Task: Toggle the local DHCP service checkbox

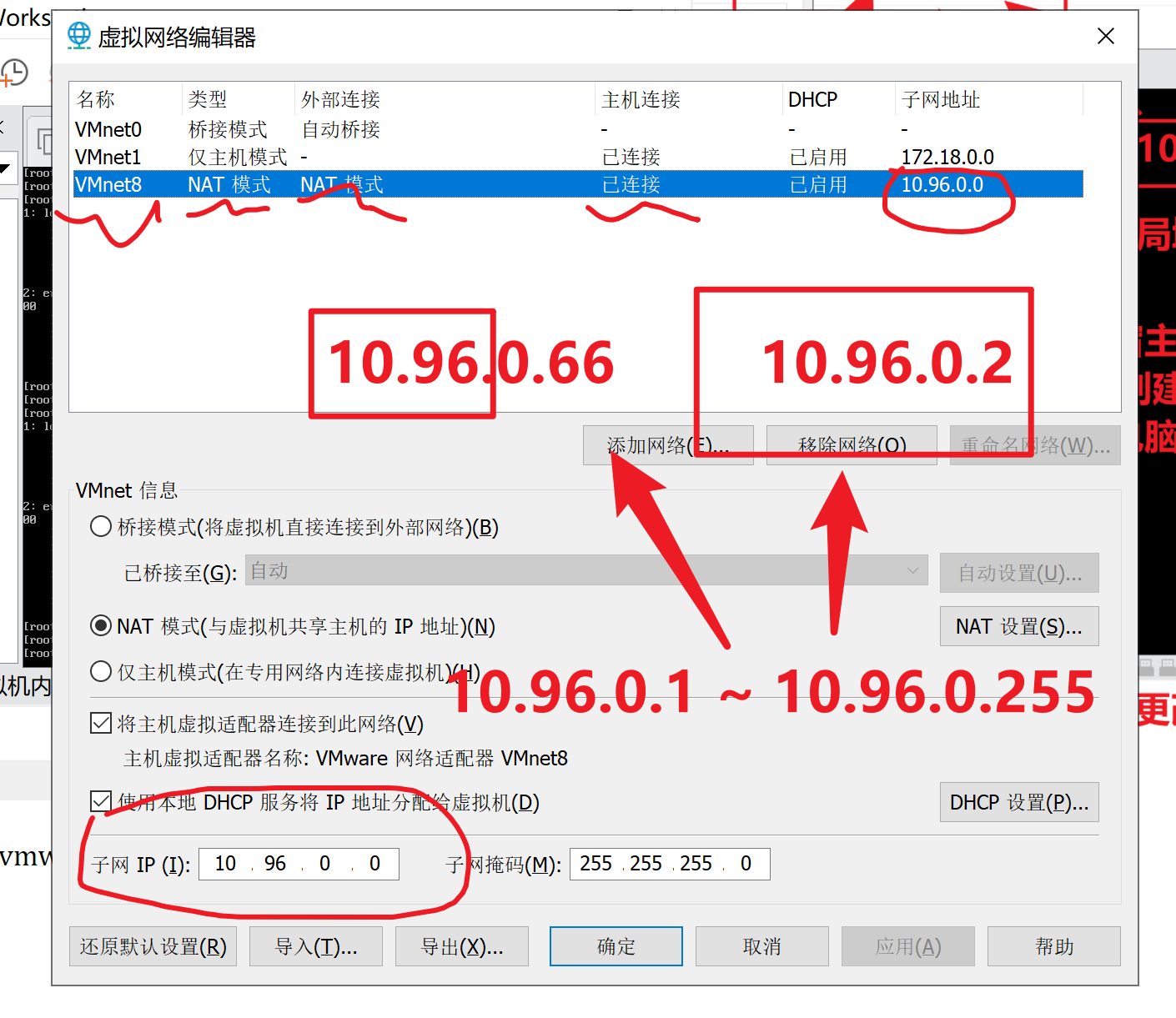Action: 101,802
